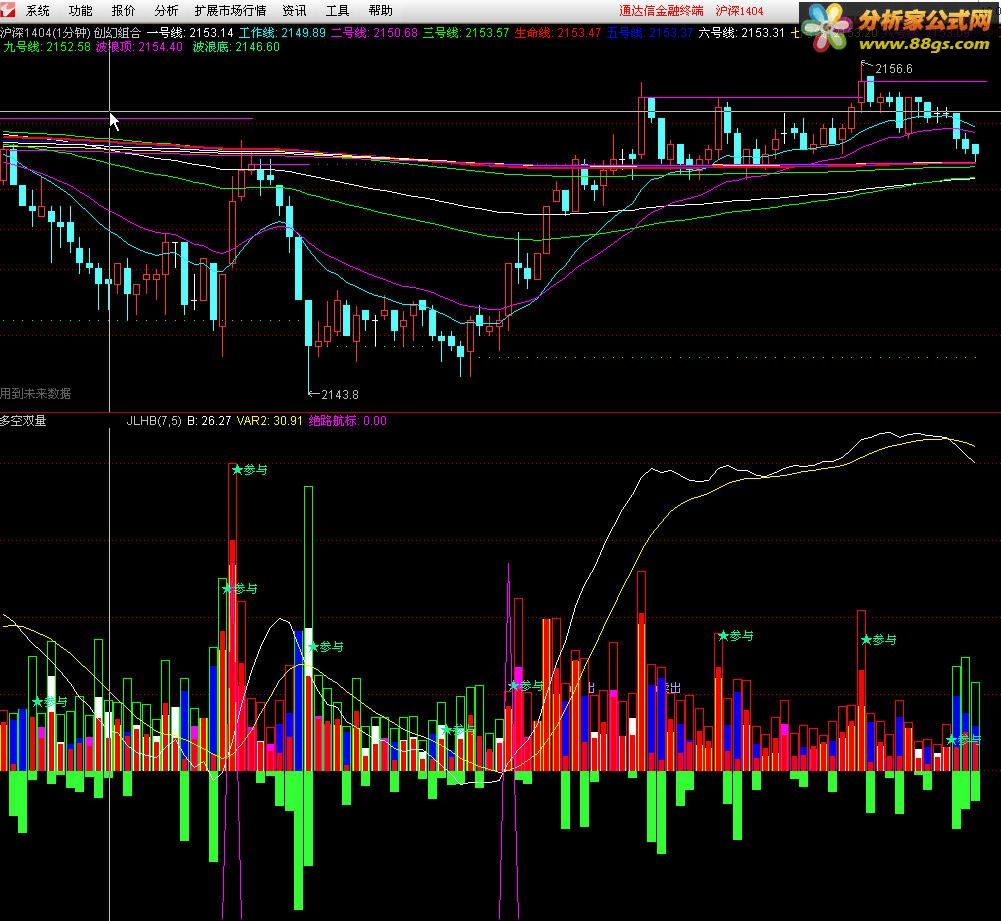The image size is (1001, 921).
Task: Click the 工作线: 2149.89 indicator value
Action: tap(282, 33)
